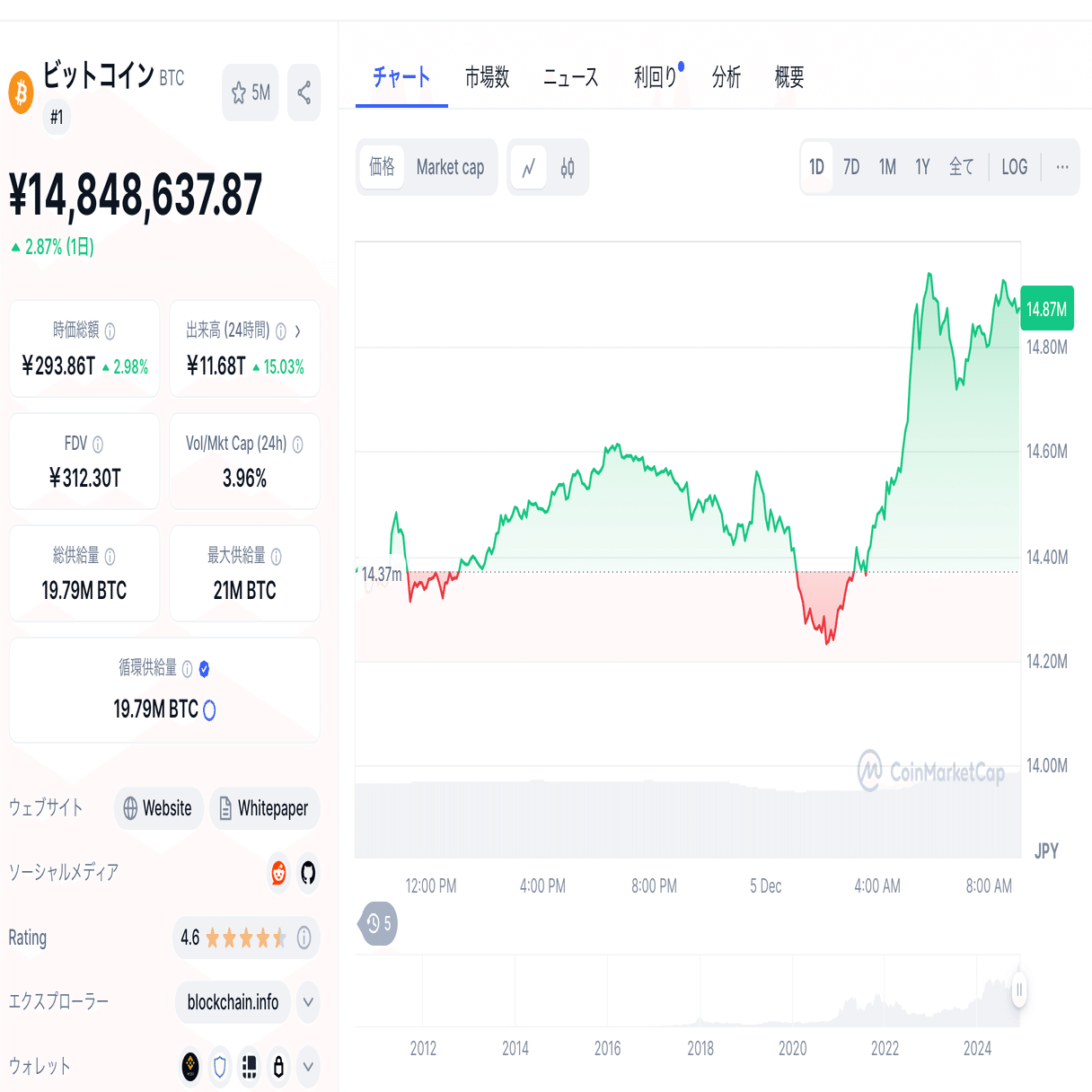Open the chart options ellipsis menu
The height and width of the screenshot is (1092, 1092).
1061,167
